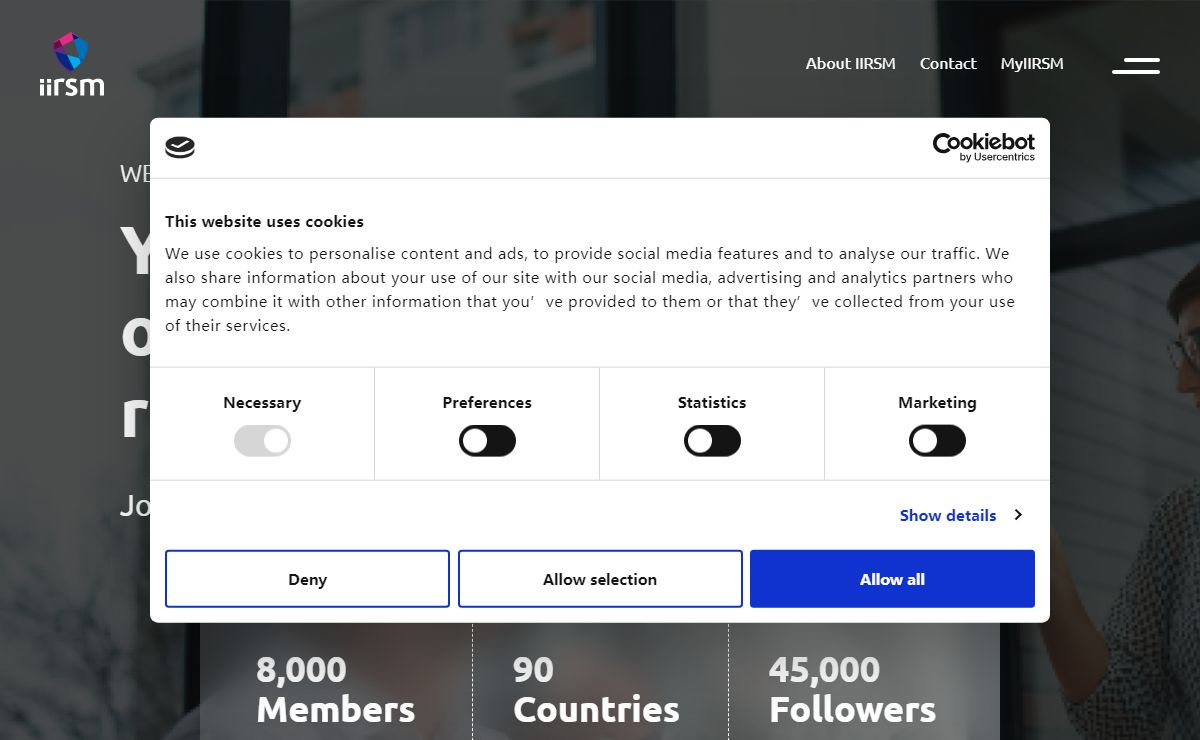The width and height of the screenshot is (1200, 740).
Task: Click the Cookiebot oval logo icon
Action: (x=180, y=148)
